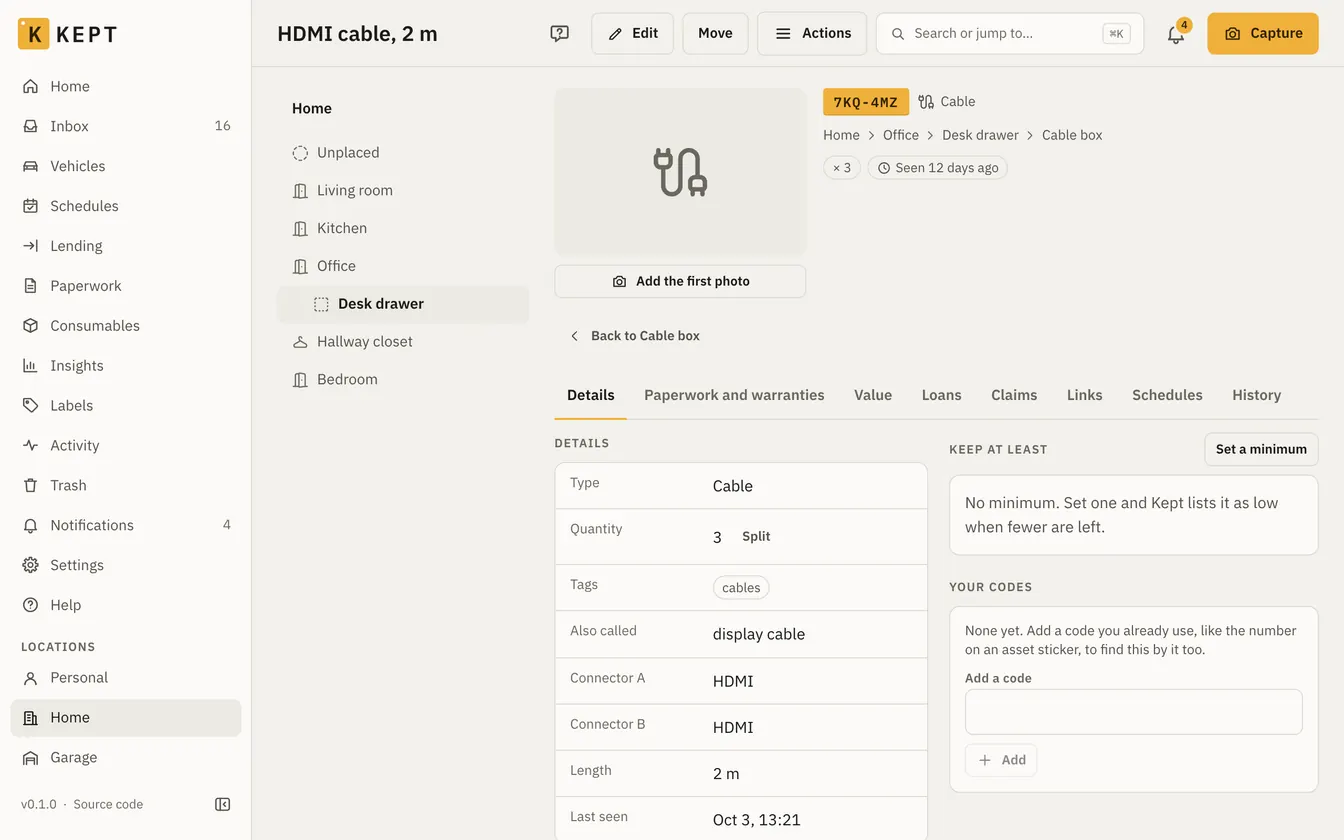The height and width of the screenshot is (840, 1344).
Task: Focus the Search or jump to field
Action: coord(1010,34)
